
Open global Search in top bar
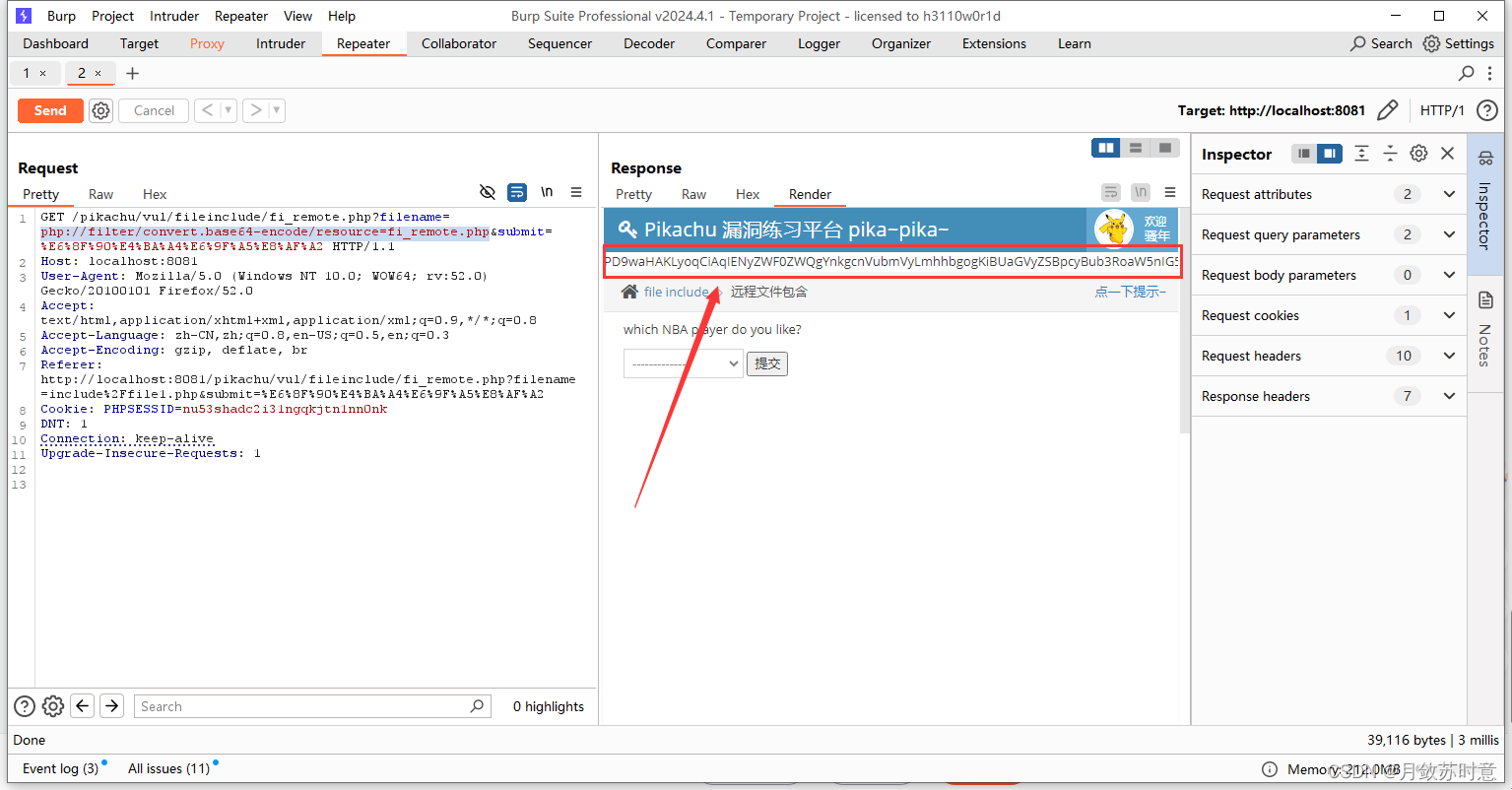pos(1381,43)
